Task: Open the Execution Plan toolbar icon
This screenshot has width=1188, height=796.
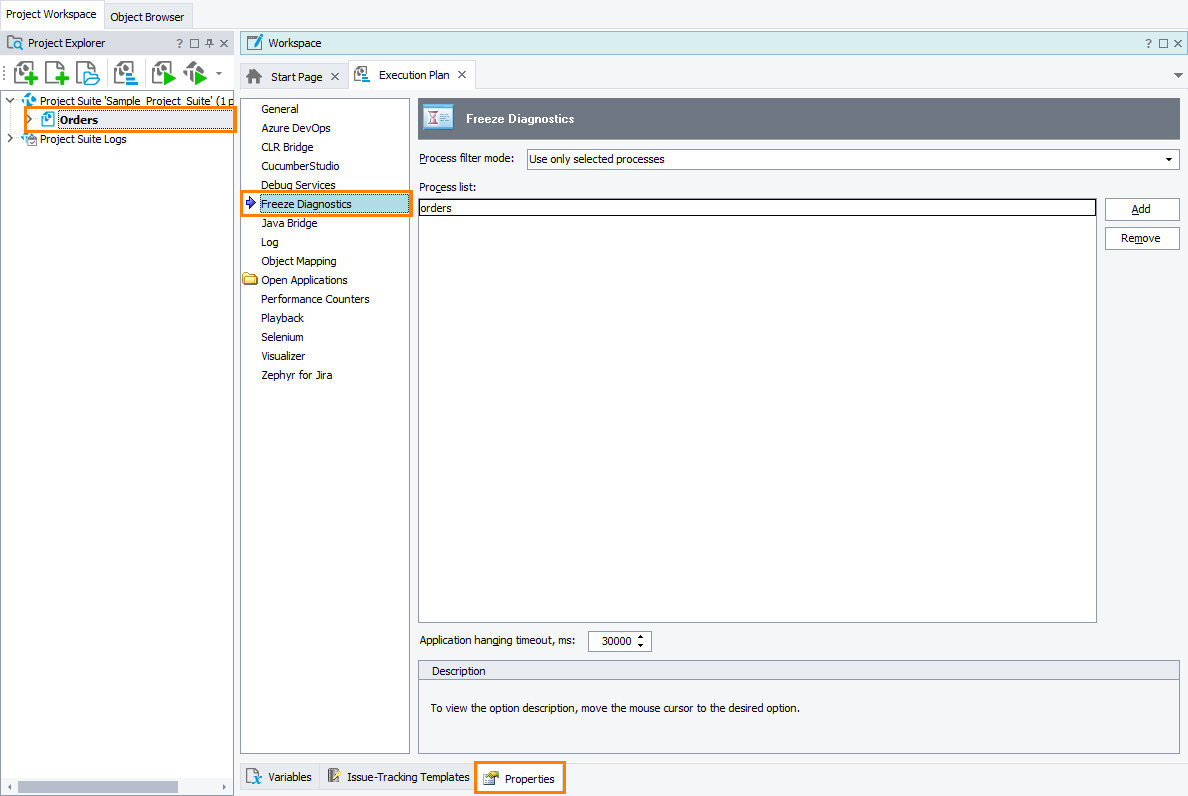Action: click(126, 73)
